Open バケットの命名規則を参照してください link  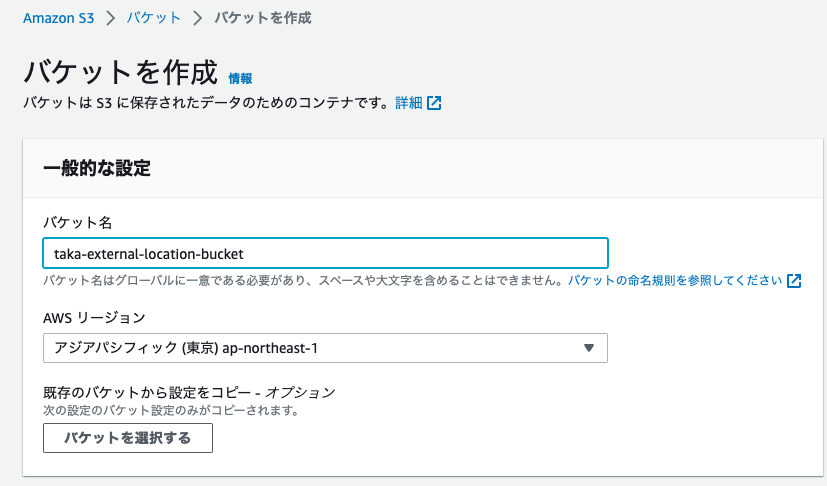675,281
